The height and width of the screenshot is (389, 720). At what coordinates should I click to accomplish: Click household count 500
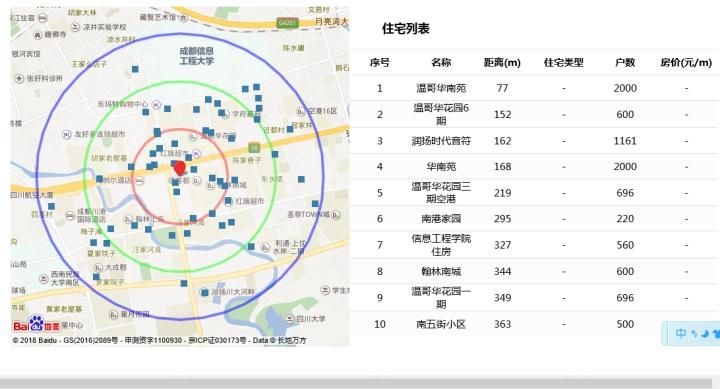625,324
